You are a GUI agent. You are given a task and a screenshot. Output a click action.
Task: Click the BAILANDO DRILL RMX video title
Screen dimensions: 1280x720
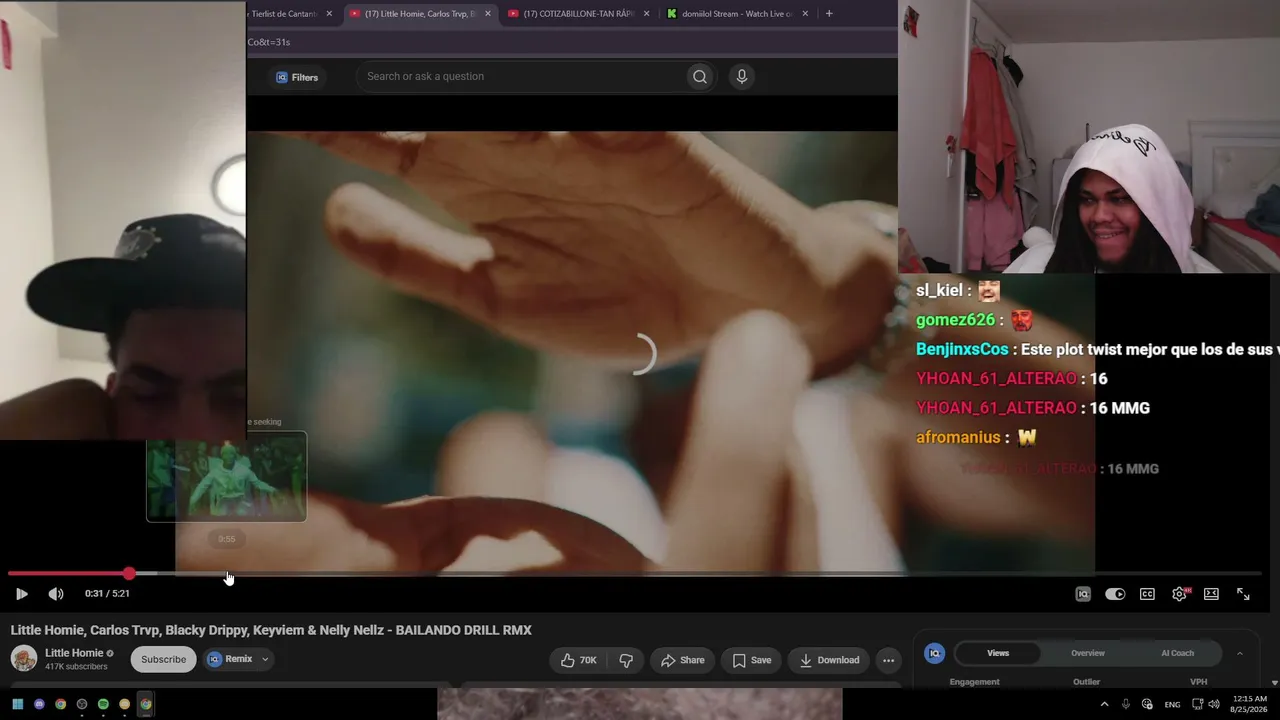coord(271,630)
